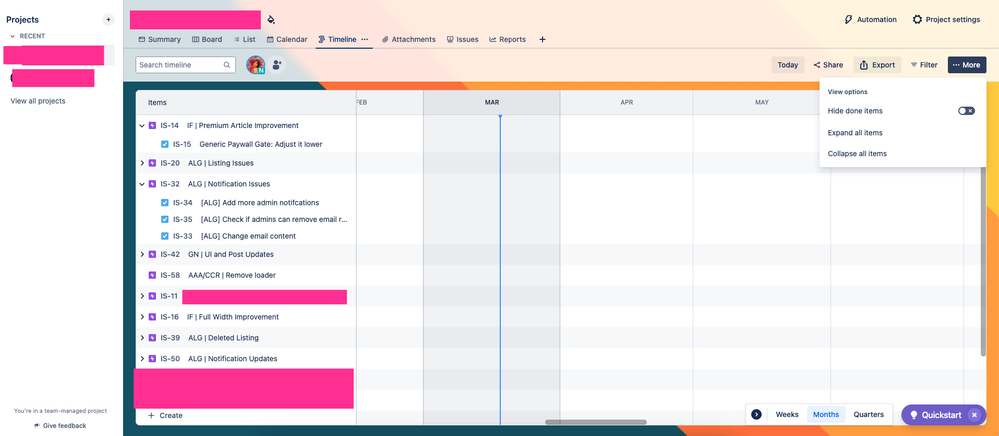Click the IS-42 epic icon

152,254
